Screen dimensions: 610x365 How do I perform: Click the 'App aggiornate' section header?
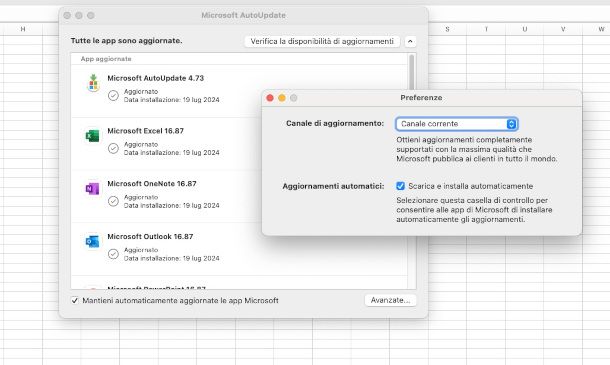106,59
